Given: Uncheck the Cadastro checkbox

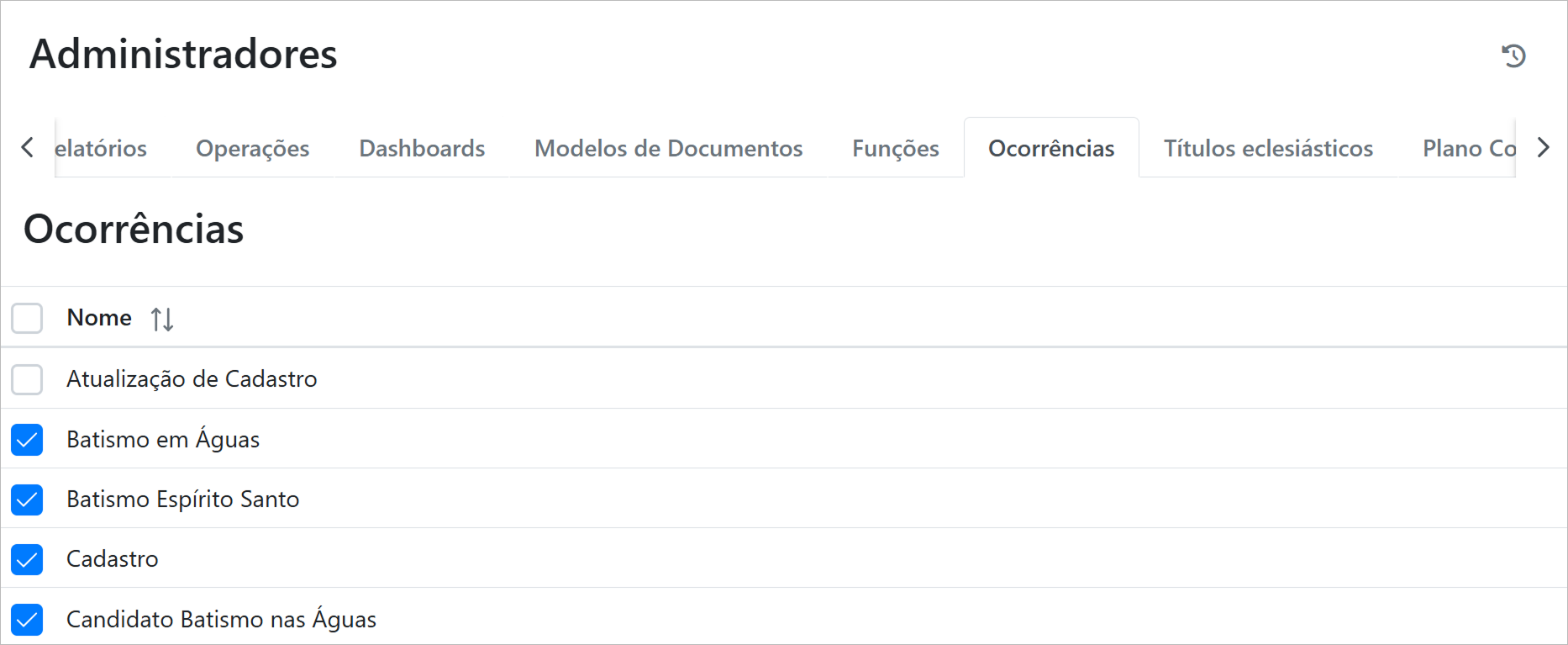Looking at the screenshot, I should (27, 559).
